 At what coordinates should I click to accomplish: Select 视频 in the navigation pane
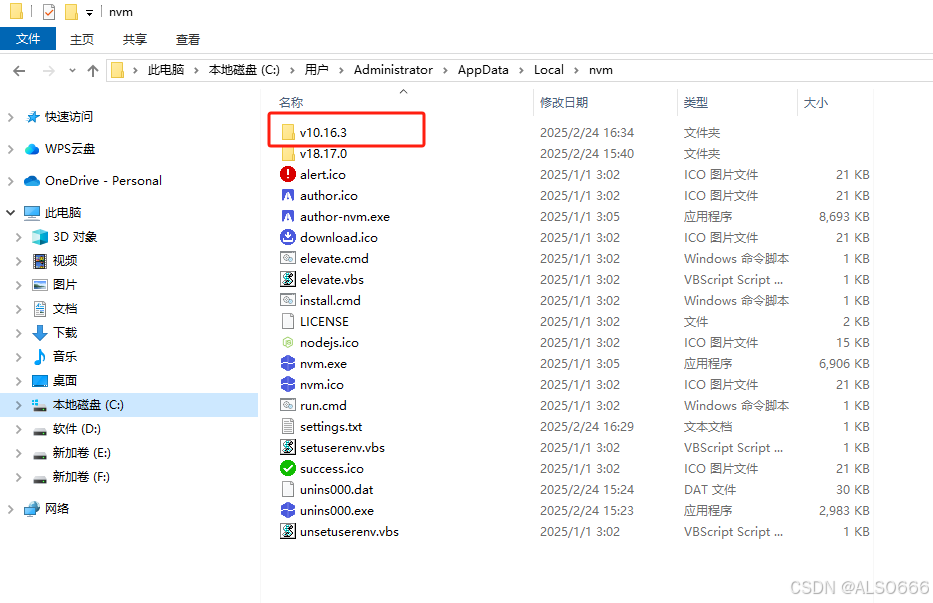pos(65,261)
